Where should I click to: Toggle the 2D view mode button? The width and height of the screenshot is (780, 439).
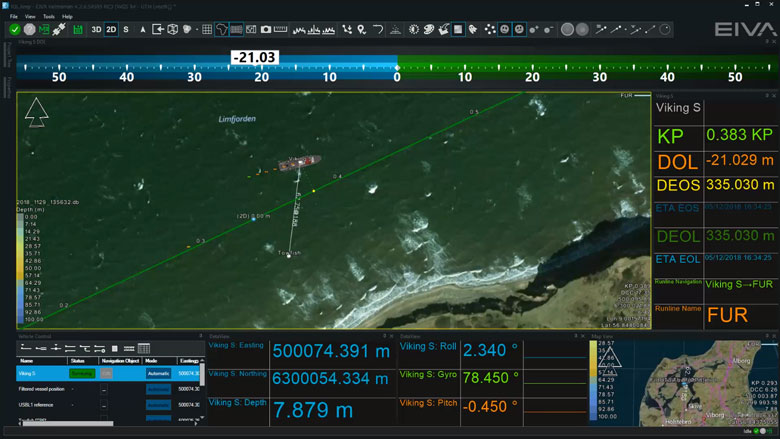tap(111, 30)
